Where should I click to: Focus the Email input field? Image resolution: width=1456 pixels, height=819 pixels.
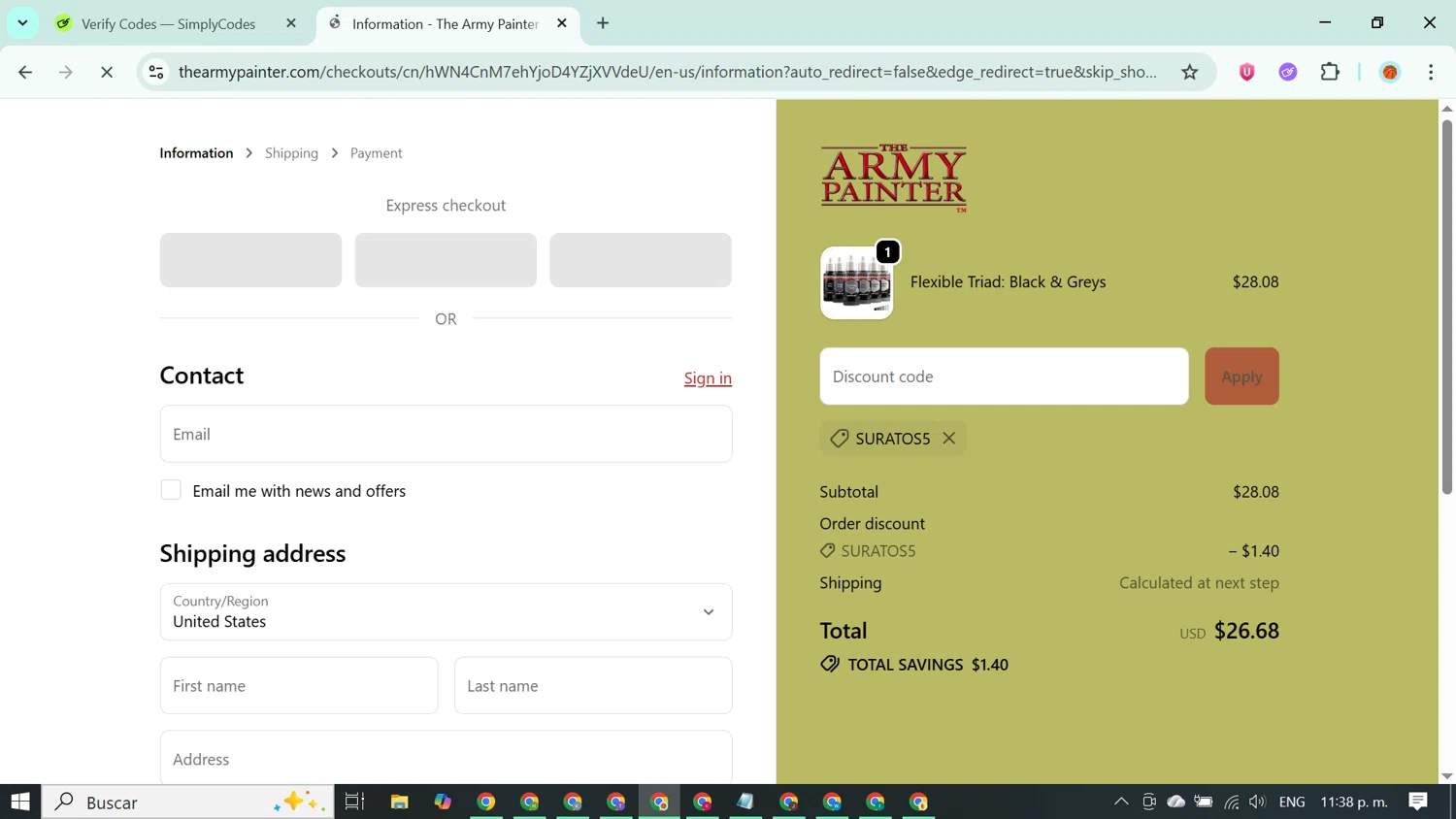tap(446, 434)
